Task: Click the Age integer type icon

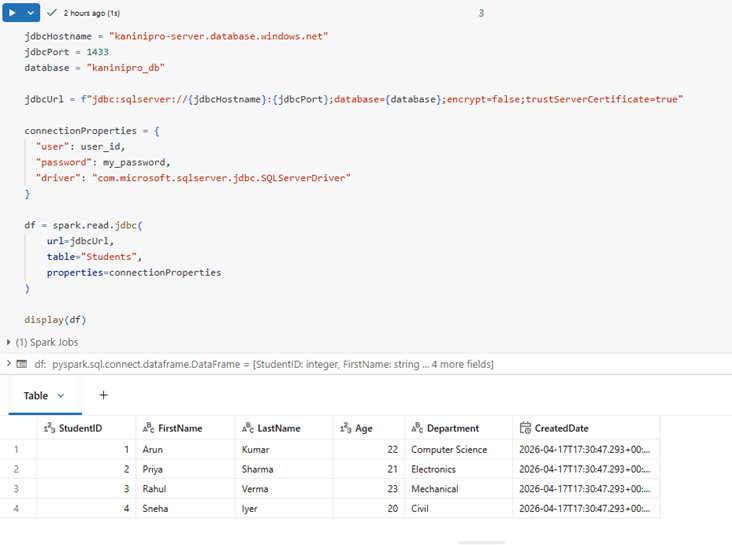Action: tap(345, 428)
